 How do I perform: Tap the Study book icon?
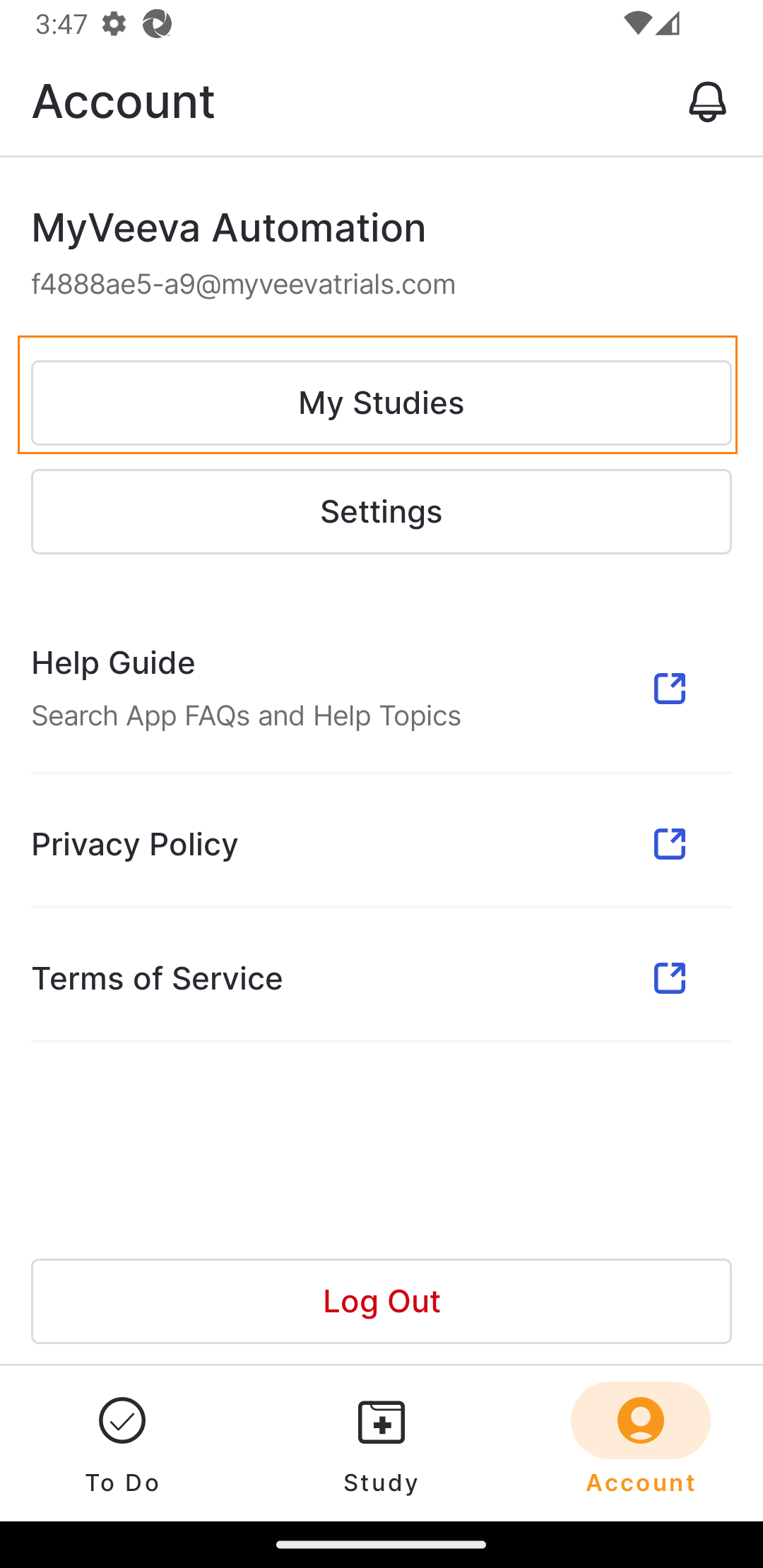coord(381,1422)
